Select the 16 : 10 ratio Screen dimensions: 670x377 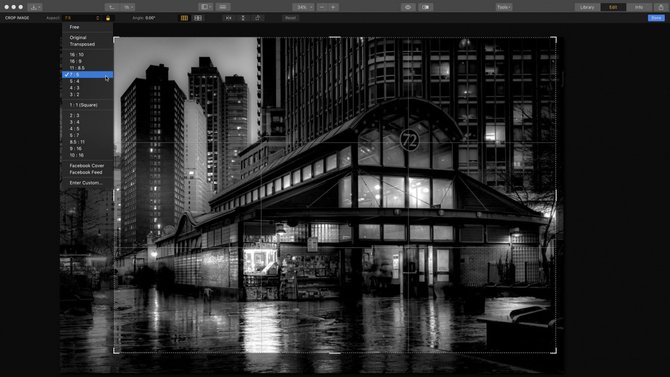click(88, 55)
